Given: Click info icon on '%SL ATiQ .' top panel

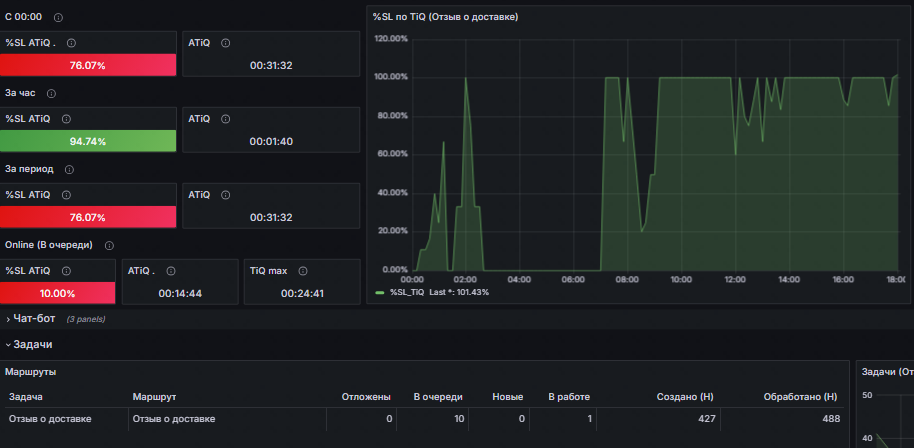Looking at the screenshot, I should [71, 43].
